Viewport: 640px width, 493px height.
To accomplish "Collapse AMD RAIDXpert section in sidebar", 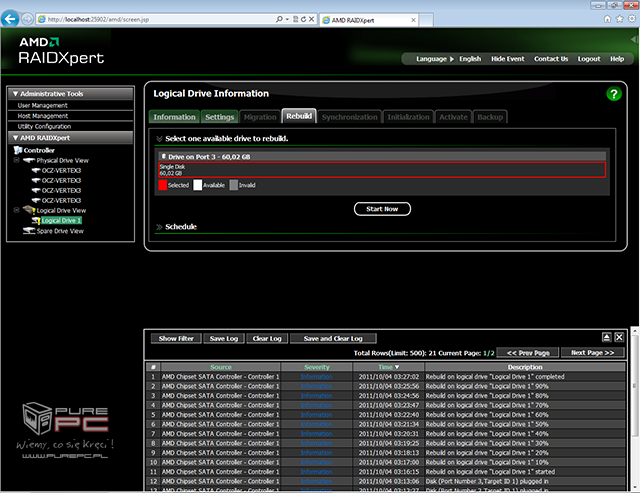I will click(x=15, y=138).
